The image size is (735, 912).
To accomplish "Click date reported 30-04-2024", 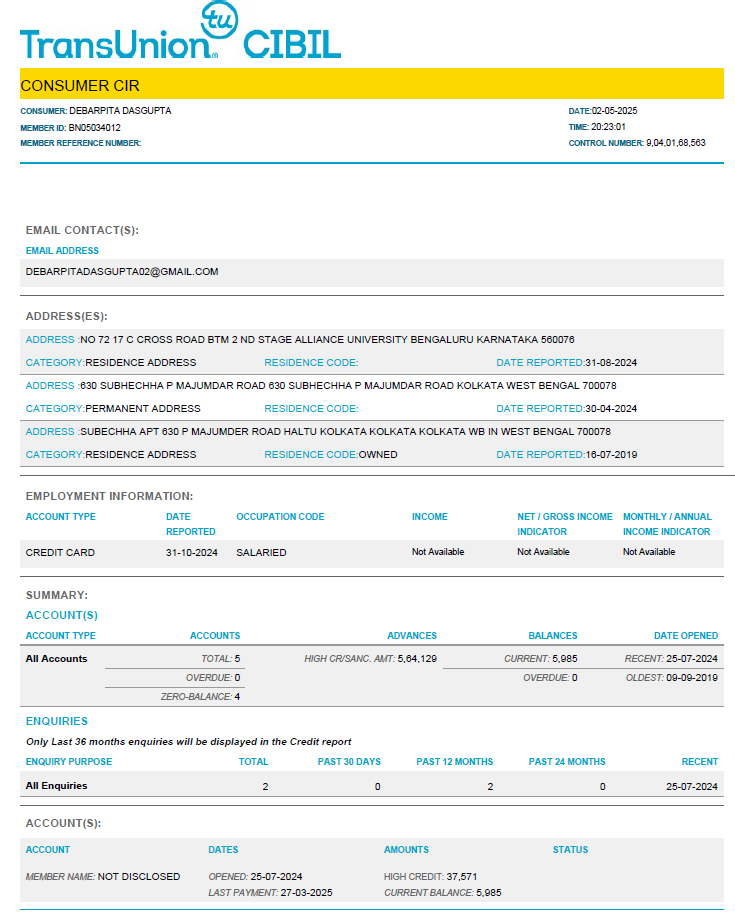I will tap(611, 408).
